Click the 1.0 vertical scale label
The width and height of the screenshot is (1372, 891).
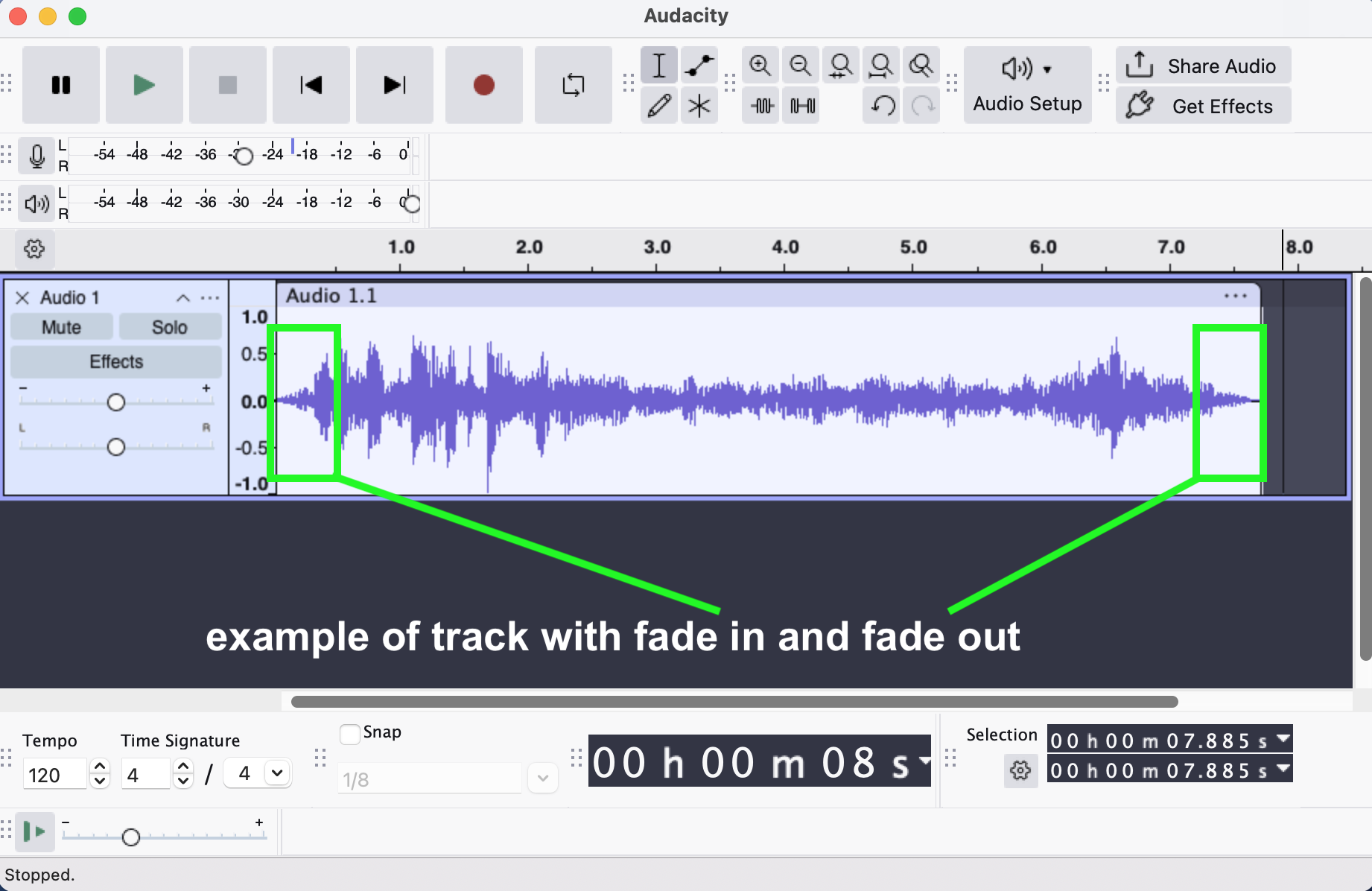coord(255,317)
